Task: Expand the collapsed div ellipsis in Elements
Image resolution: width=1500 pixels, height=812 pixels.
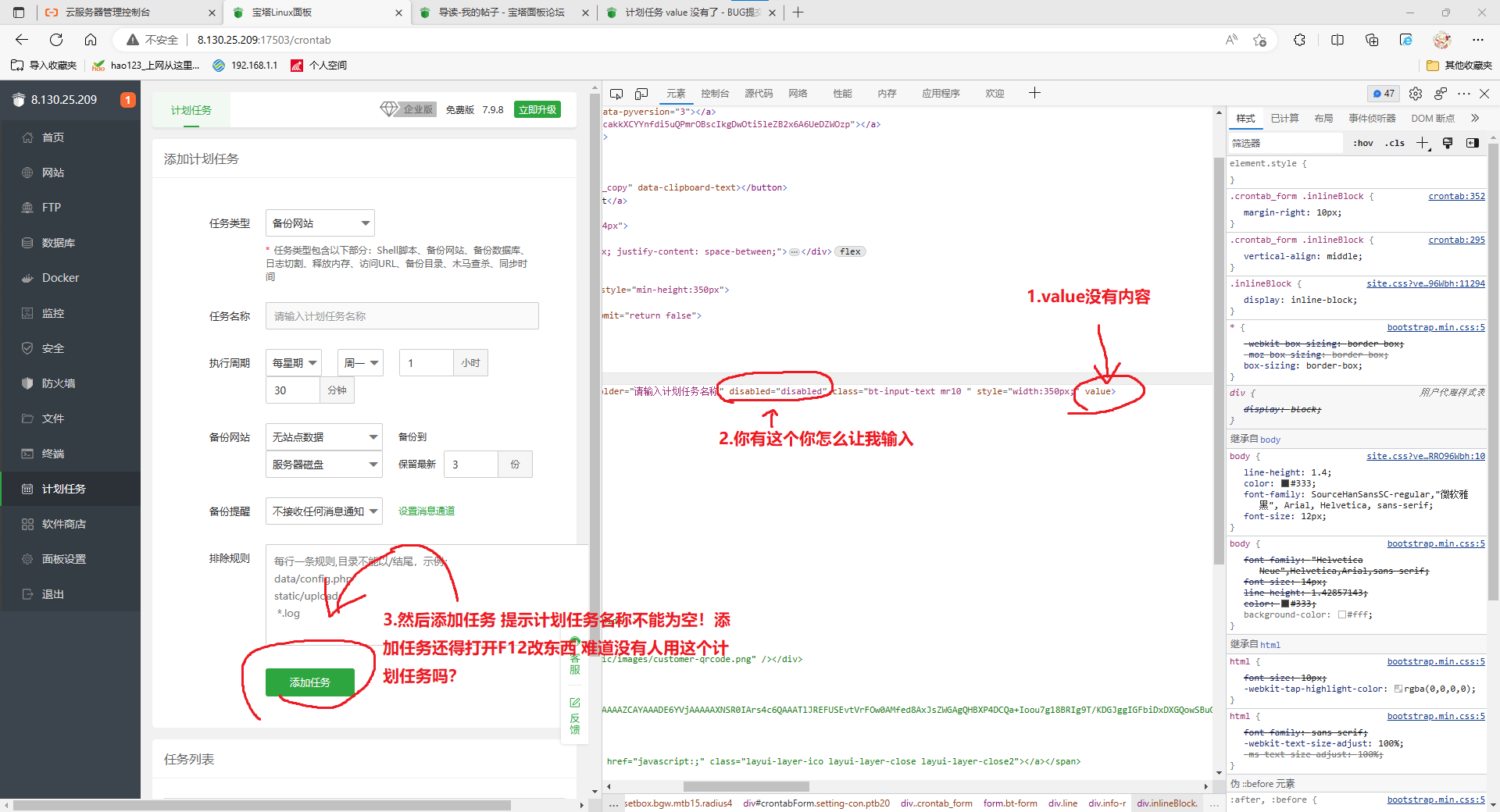Action: [794, 252]
